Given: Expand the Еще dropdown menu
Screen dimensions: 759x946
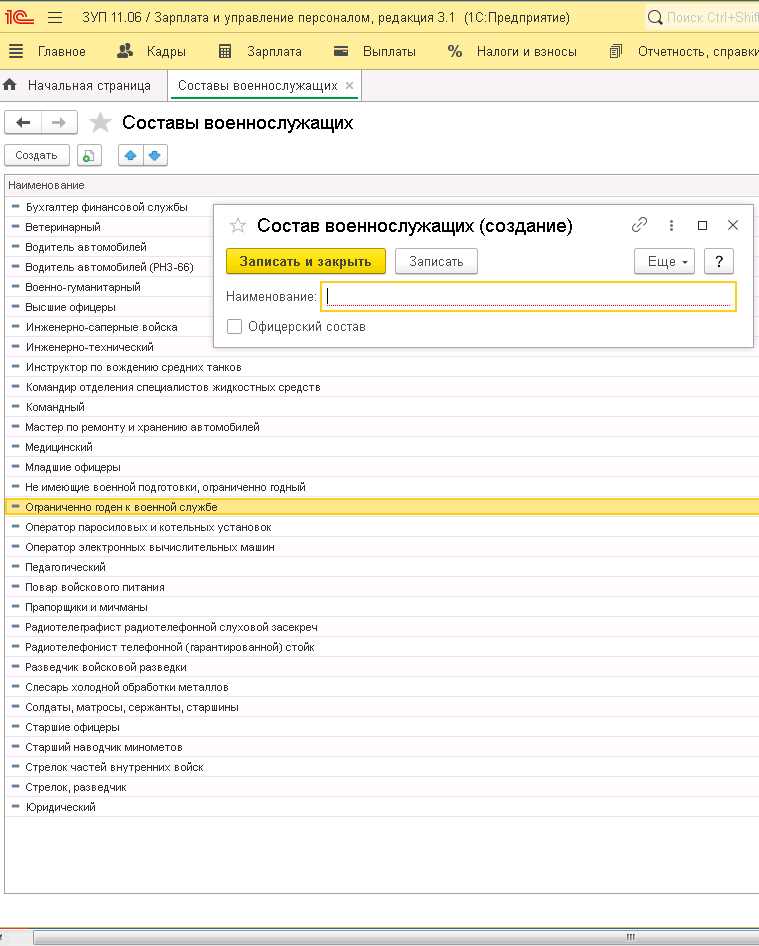Looking at the screenshot, I should (664, 261).
